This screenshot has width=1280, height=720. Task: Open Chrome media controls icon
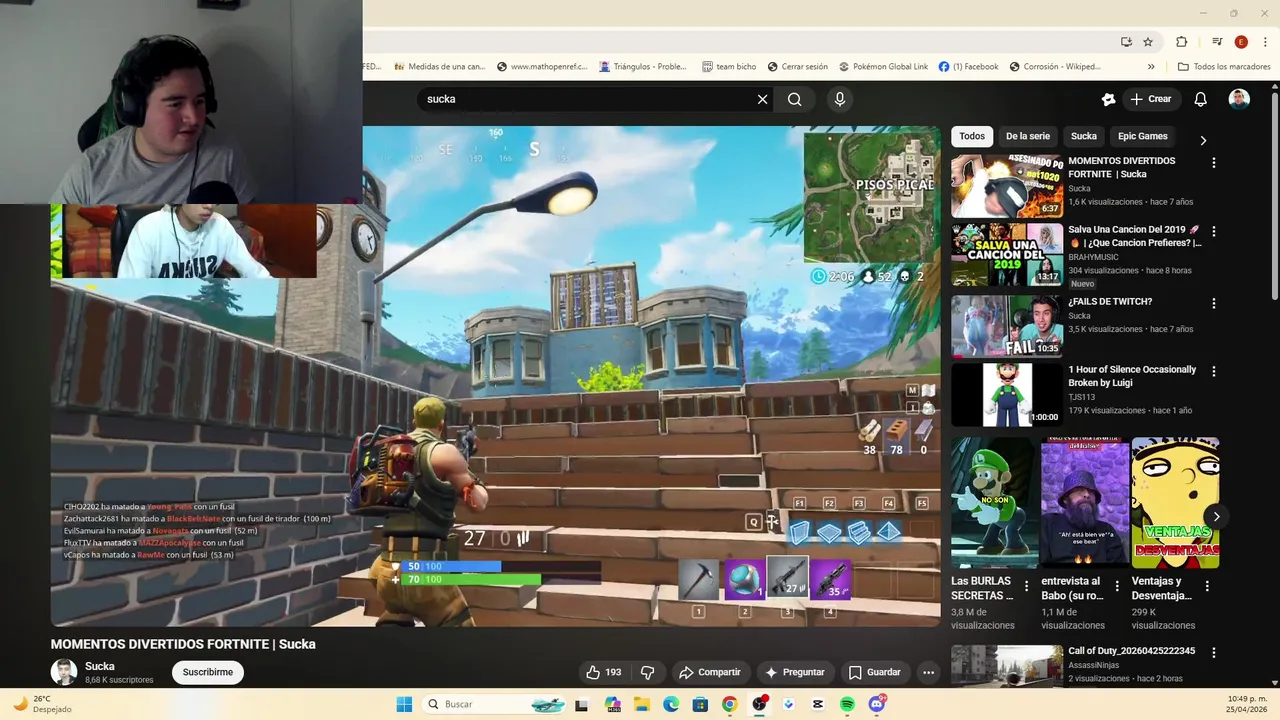[x=1217, y=42]
